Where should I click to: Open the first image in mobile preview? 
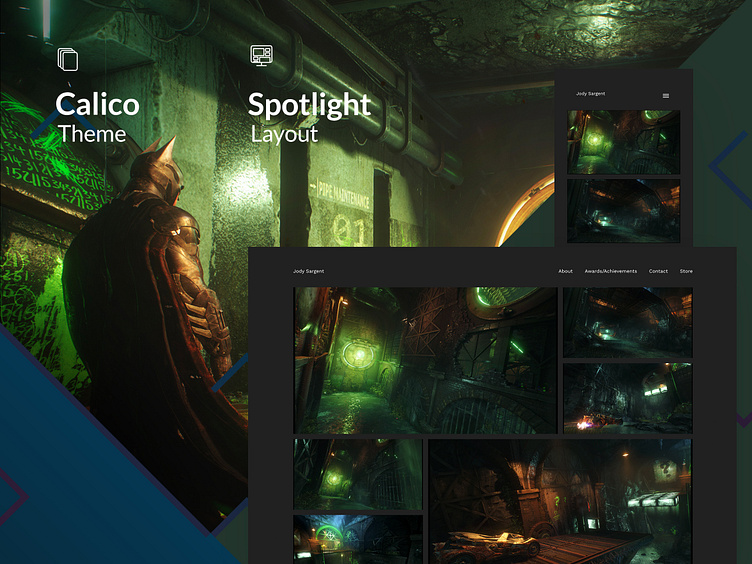click(623, 142)
